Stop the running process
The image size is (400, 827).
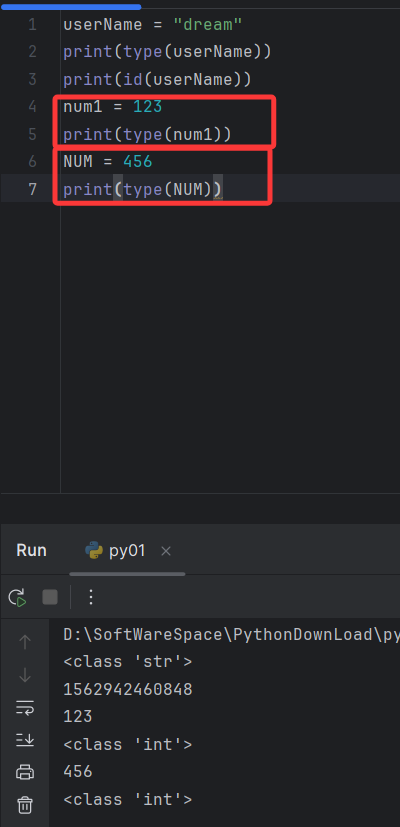pyautogui.click(x=50, y=597)
